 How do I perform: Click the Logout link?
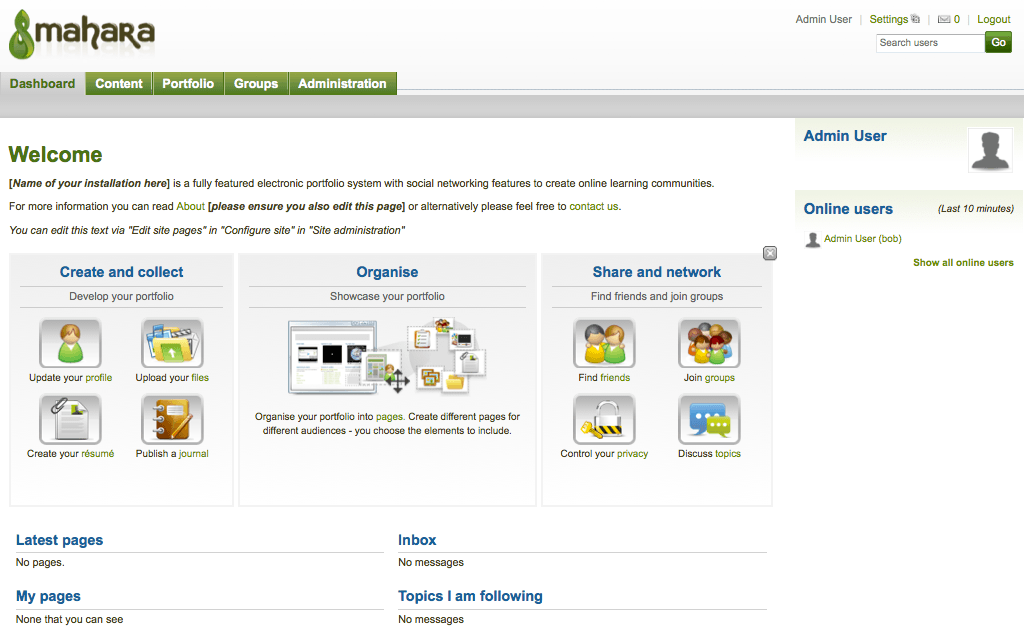993,20
